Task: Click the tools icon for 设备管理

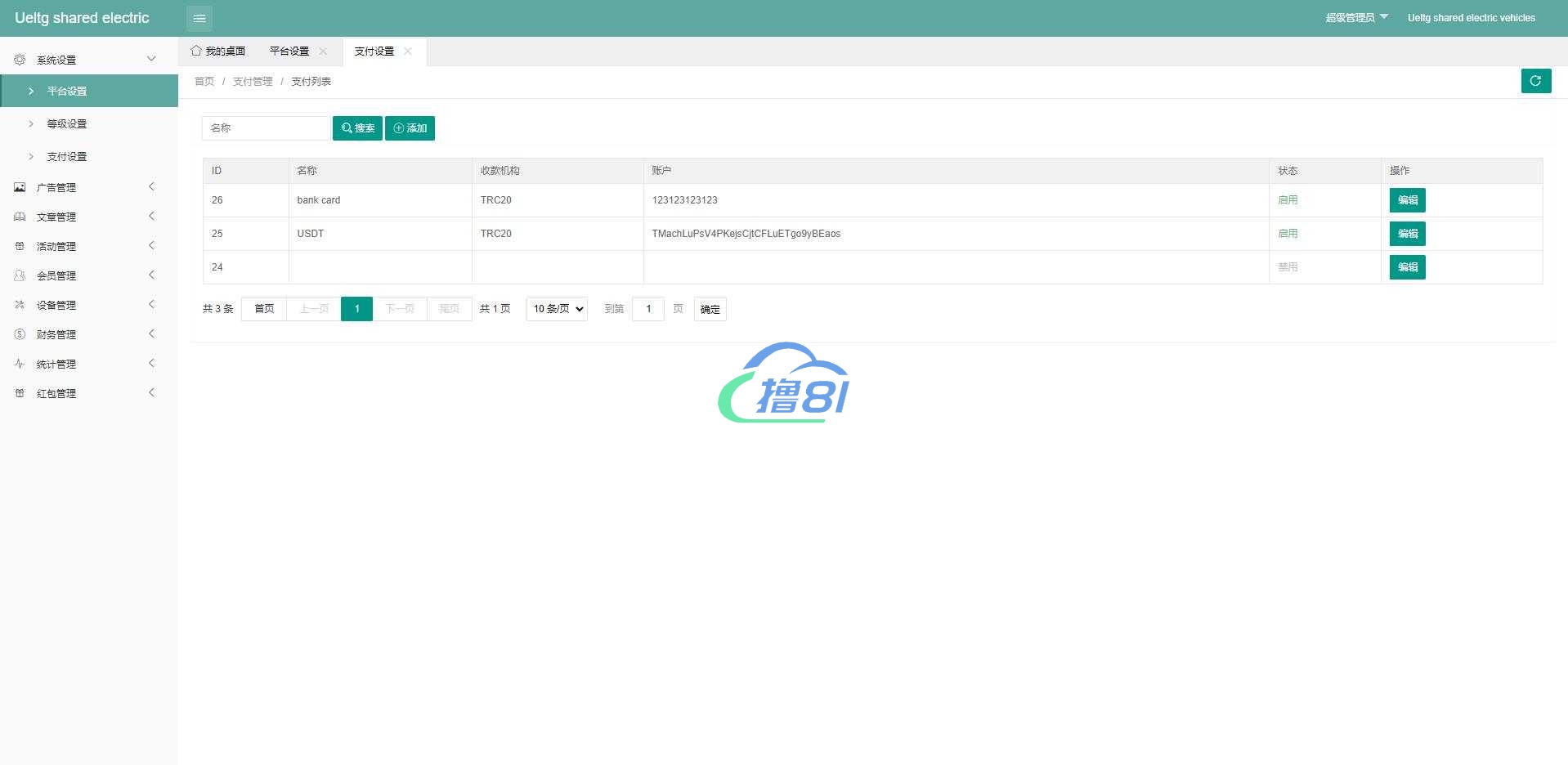Action: pos(20,305)
